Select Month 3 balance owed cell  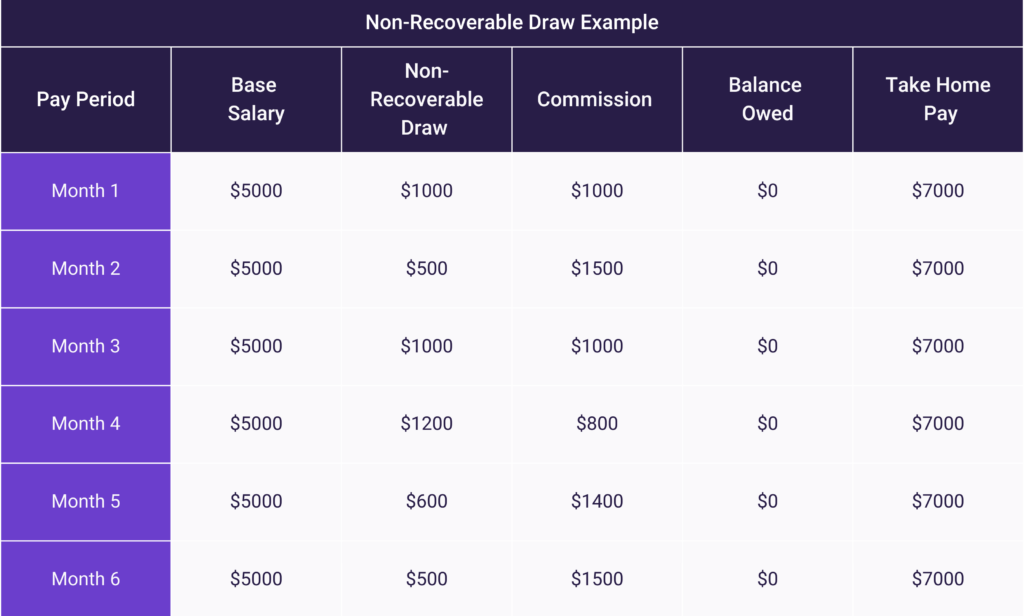click(x=767, y=346)
